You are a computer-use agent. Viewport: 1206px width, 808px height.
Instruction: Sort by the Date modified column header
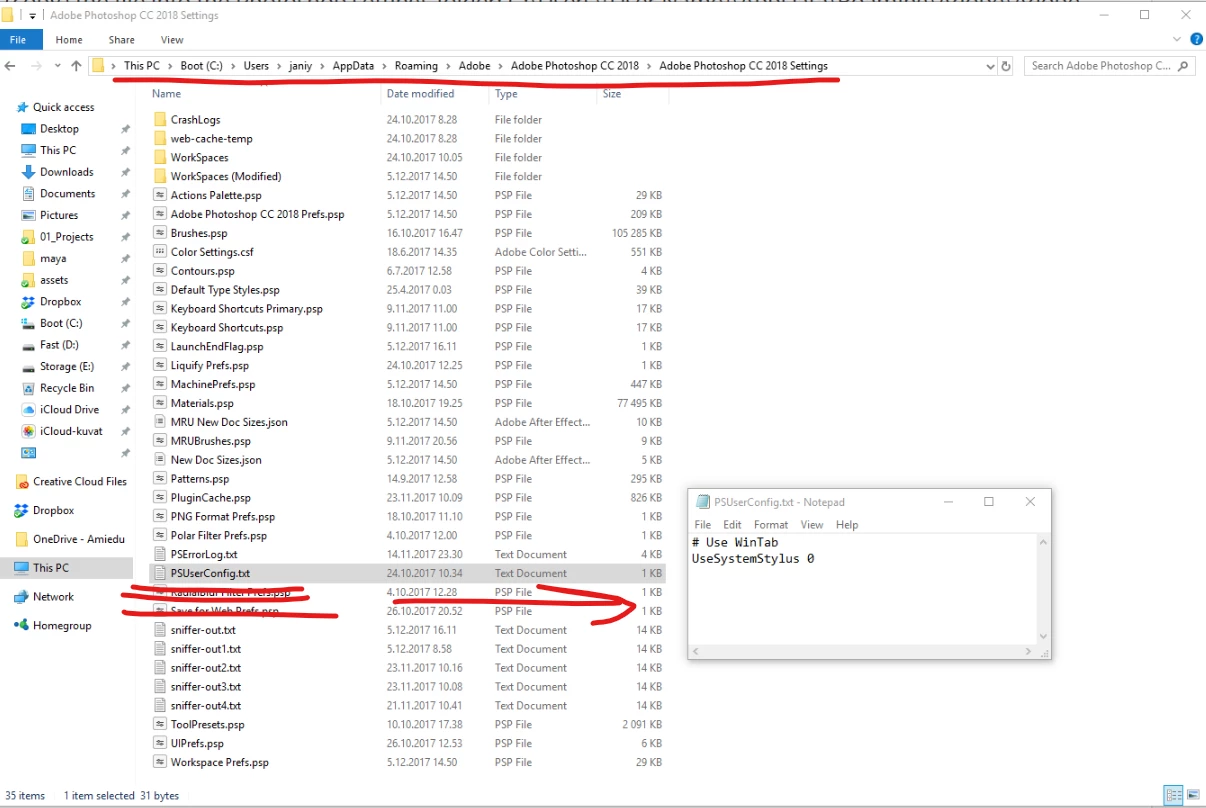click(x=420, y=94)
